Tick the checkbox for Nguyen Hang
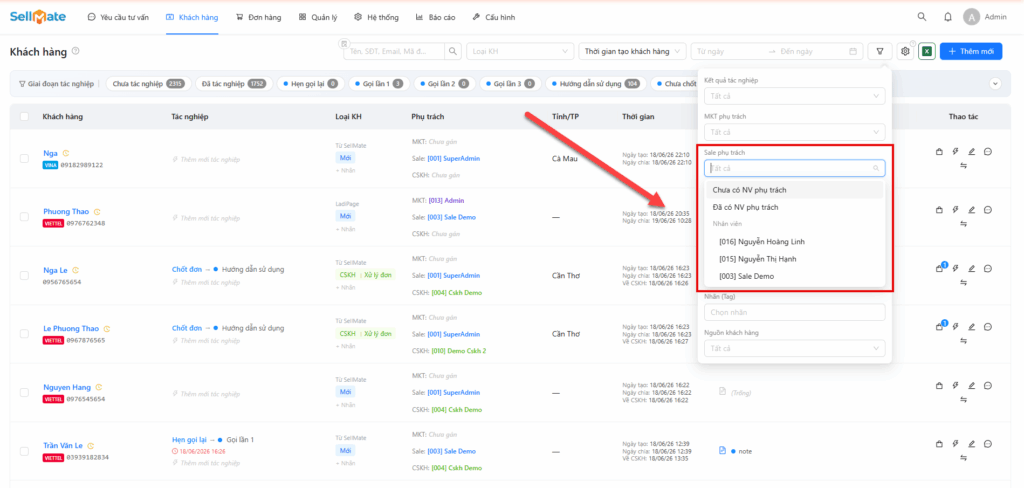 pyautogui.click(x=24, y=393)
